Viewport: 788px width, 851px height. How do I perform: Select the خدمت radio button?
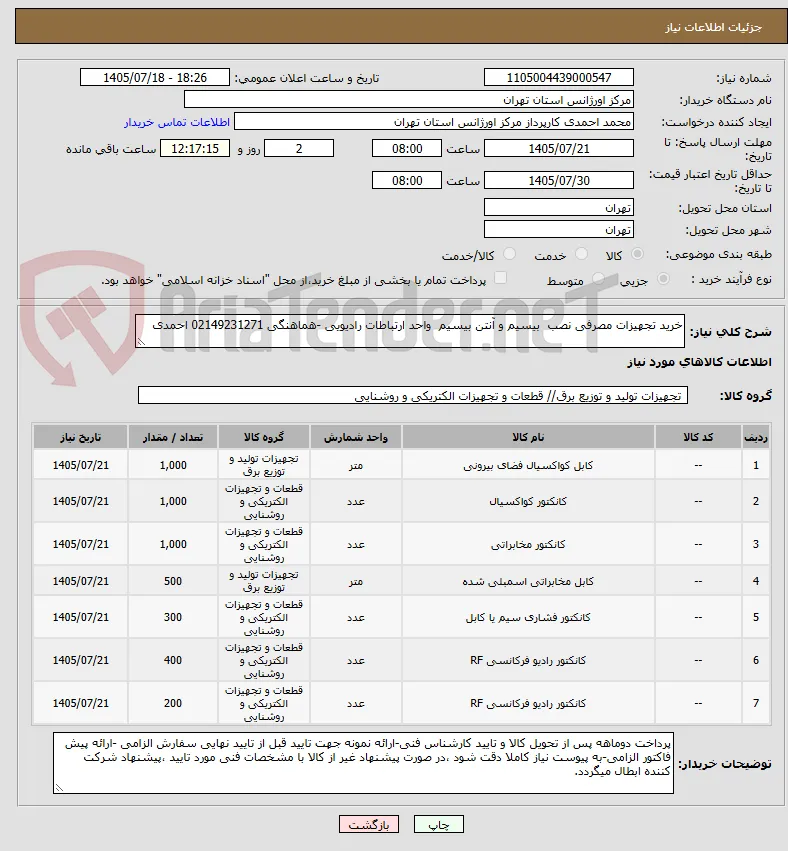pos(581,254)
